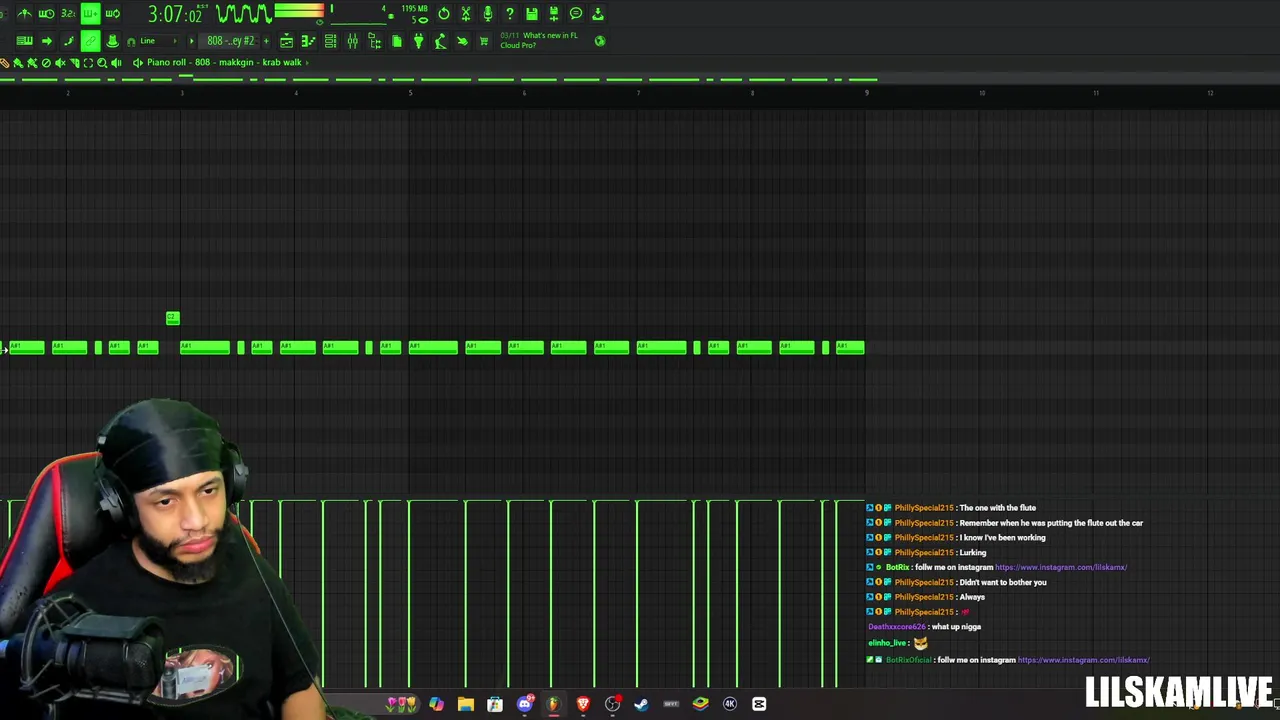The image size is (1280, 720).
Task: Toggle the recording countdown
Action: 68,14
